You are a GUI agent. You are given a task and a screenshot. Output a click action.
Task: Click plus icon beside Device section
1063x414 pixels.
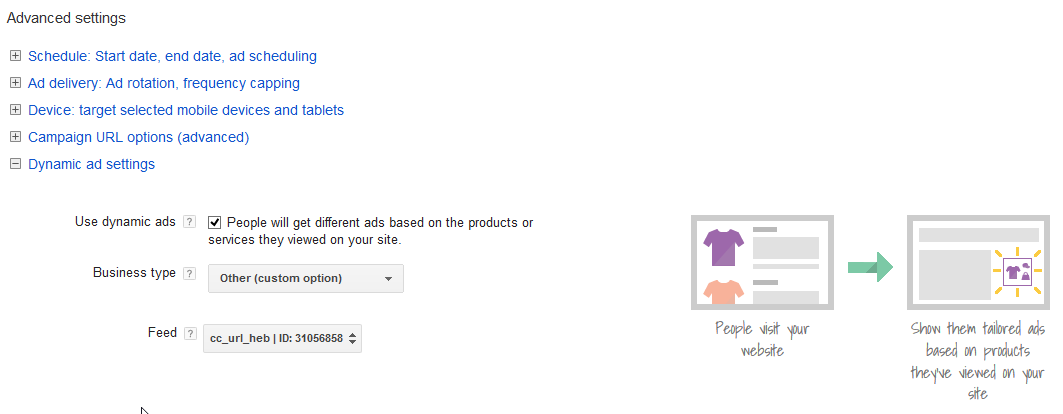coord(16,110)
